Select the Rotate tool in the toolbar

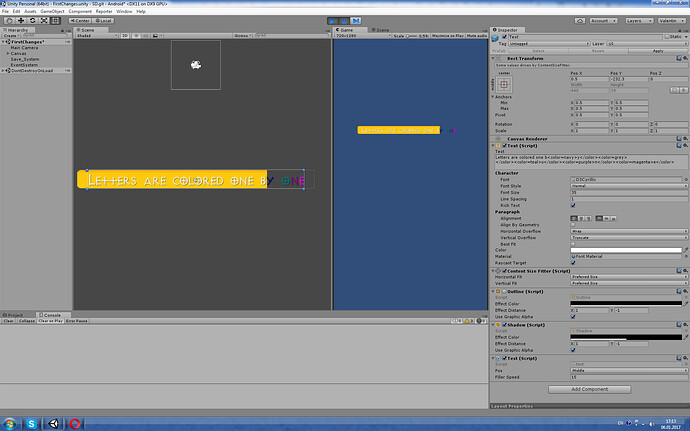tap(33, 21)
